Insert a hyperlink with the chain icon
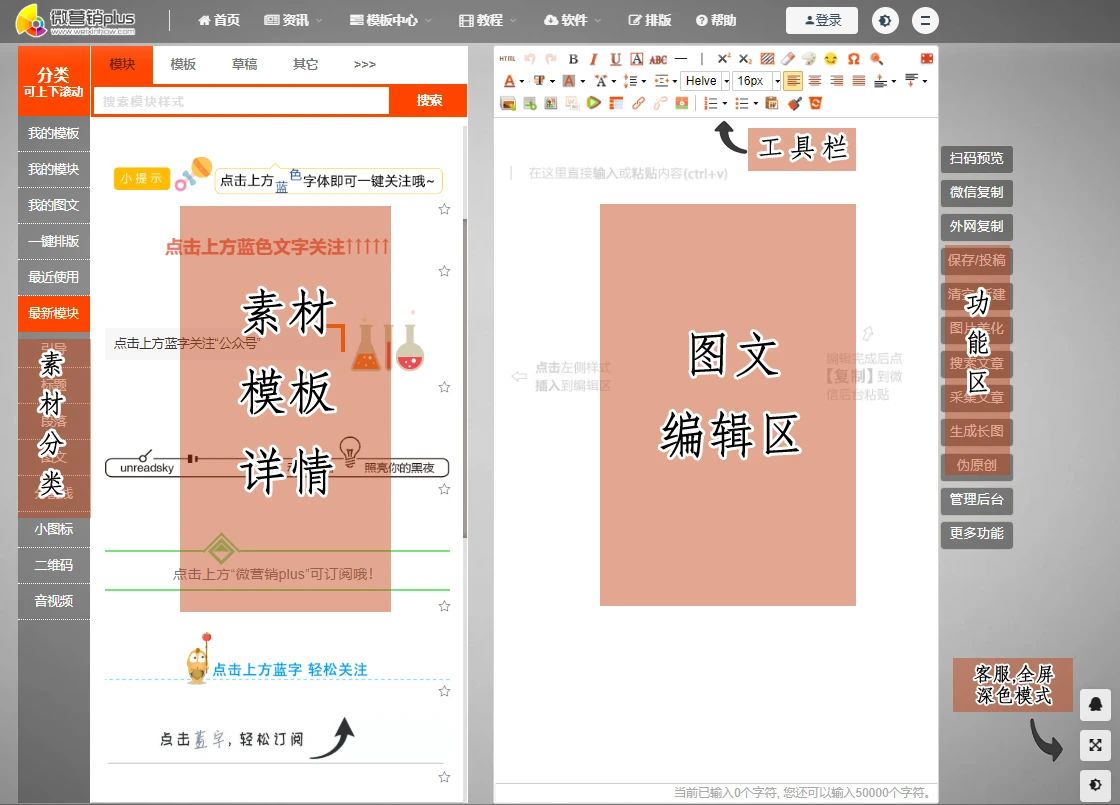This screenshot has width=1120, height=805. (x=638, y=104)
